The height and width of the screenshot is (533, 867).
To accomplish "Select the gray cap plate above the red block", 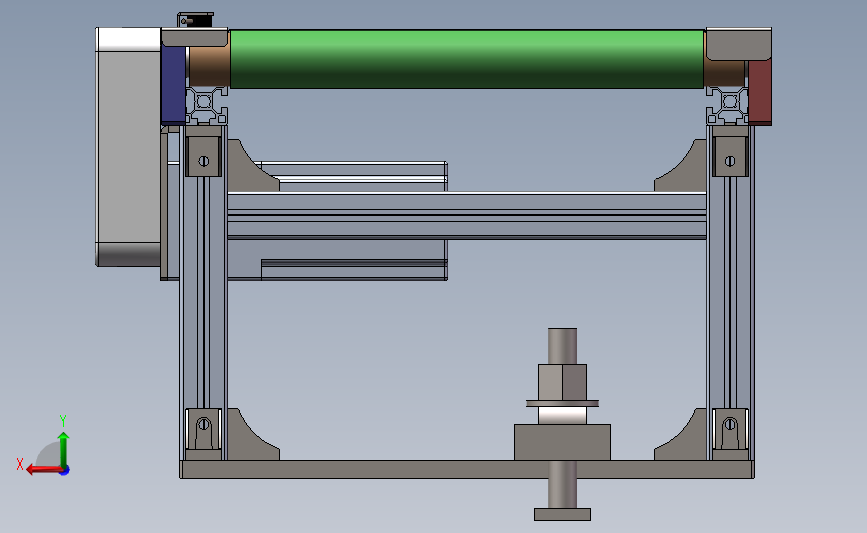I will (739, 44).
